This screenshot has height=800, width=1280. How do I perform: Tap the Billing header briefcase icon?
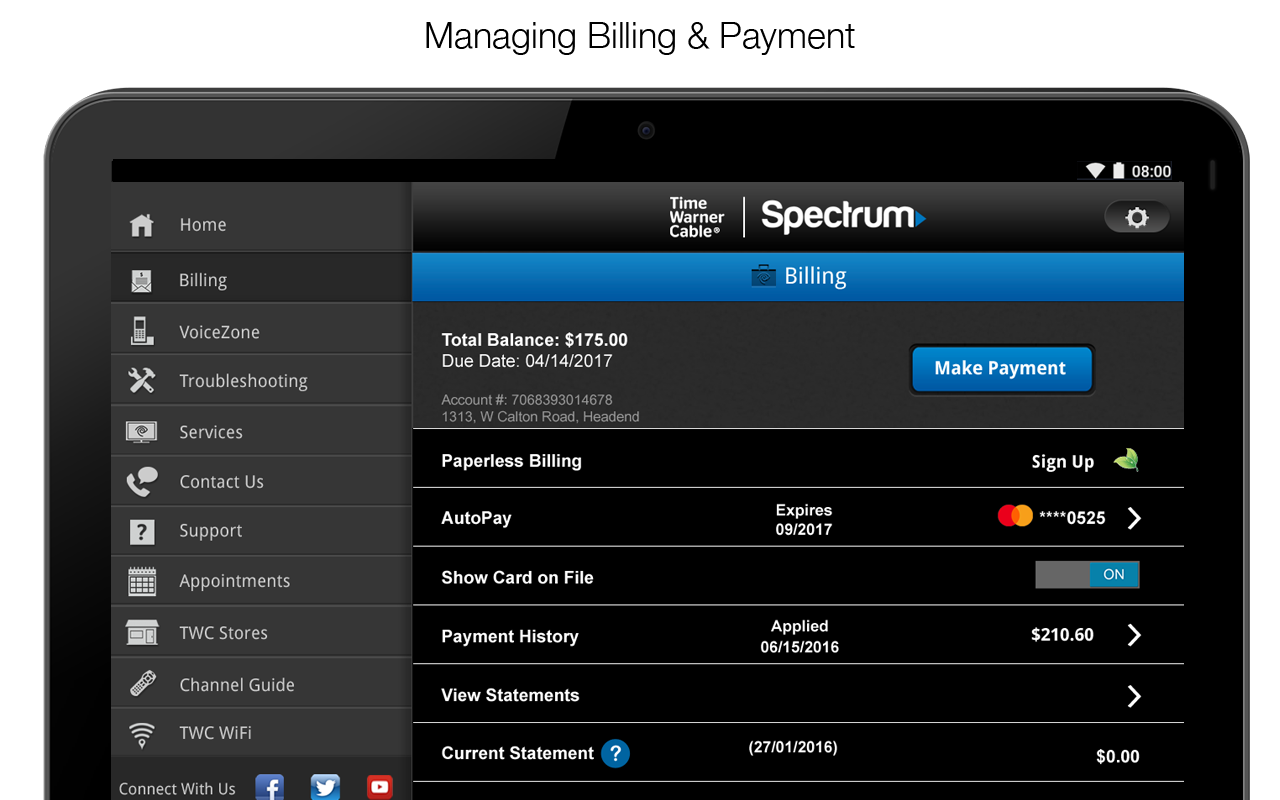coord(764,276)
